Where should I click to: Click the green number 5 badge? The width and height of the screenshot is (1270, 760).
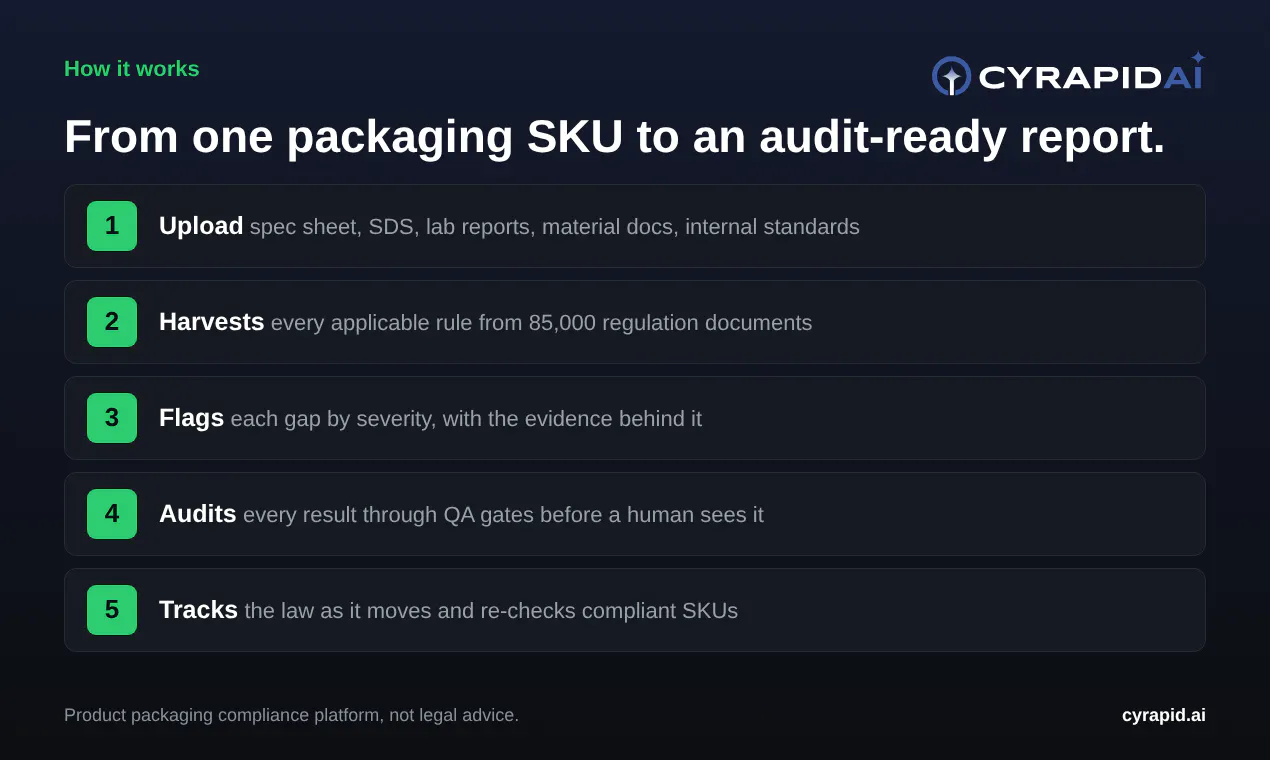point(112,610)
